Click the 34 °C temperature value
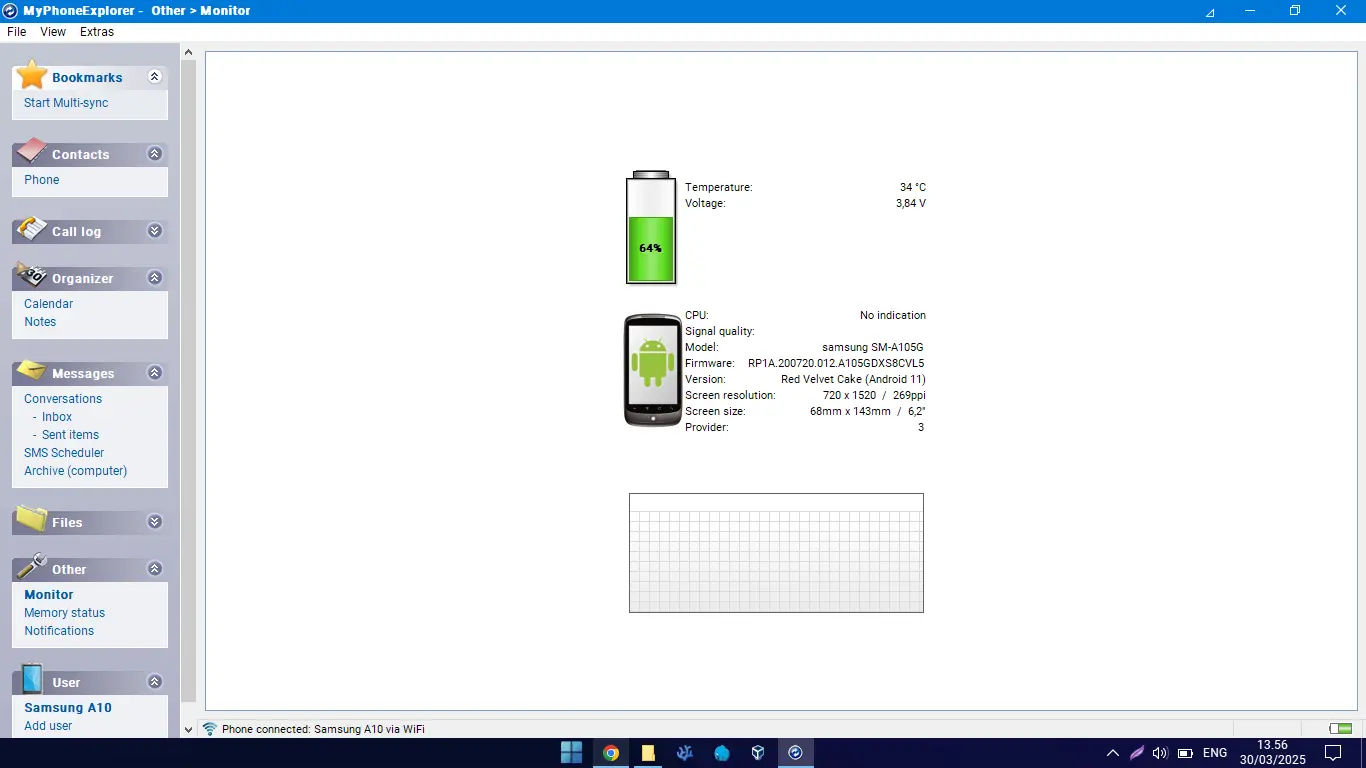The width and height of the screenshot is (1366, 768). [913, 187]
